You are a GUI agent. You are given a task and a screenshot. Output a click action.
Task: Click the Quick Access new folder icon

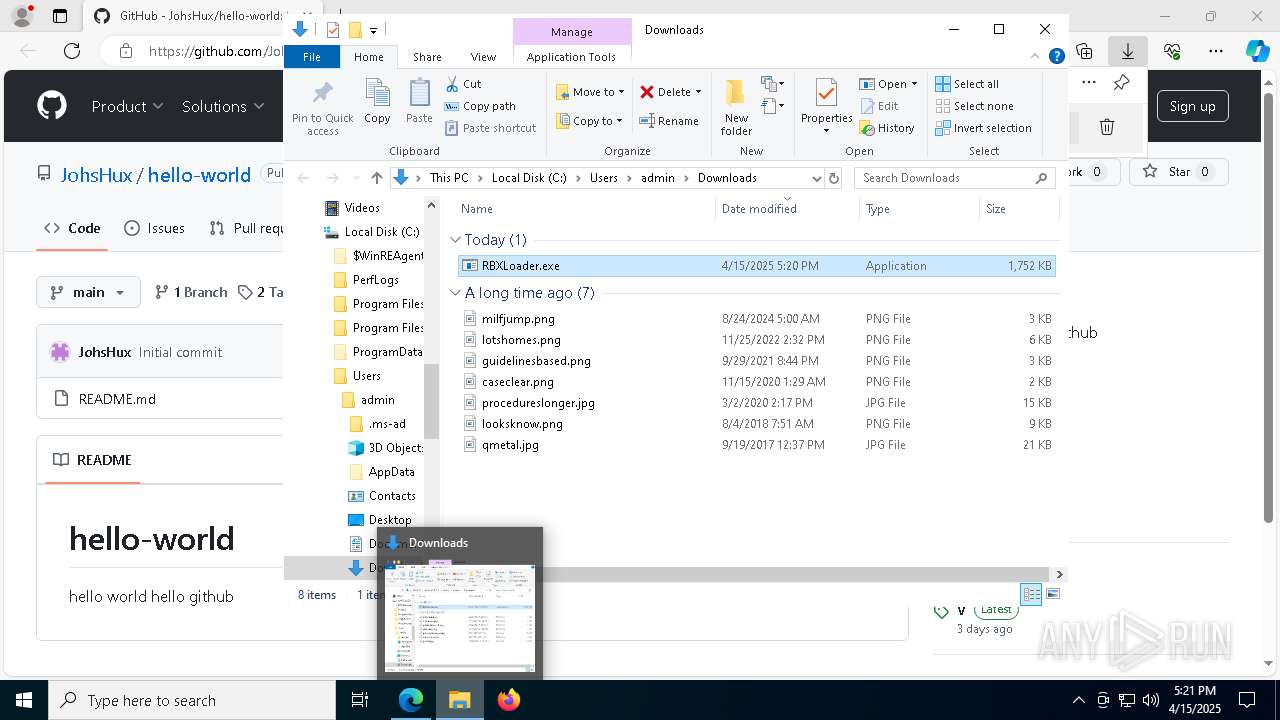354,30
